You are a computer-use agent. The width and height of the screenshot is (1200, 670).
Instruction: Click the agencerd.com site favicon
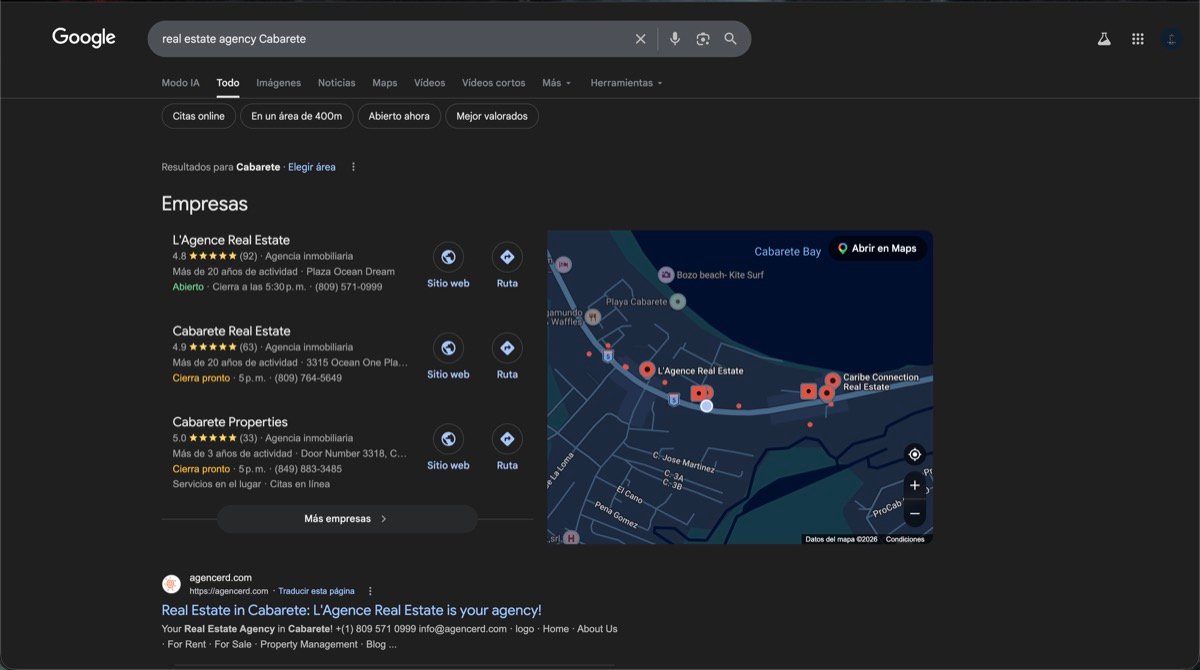pyautogui.click(x=171, y=584)
